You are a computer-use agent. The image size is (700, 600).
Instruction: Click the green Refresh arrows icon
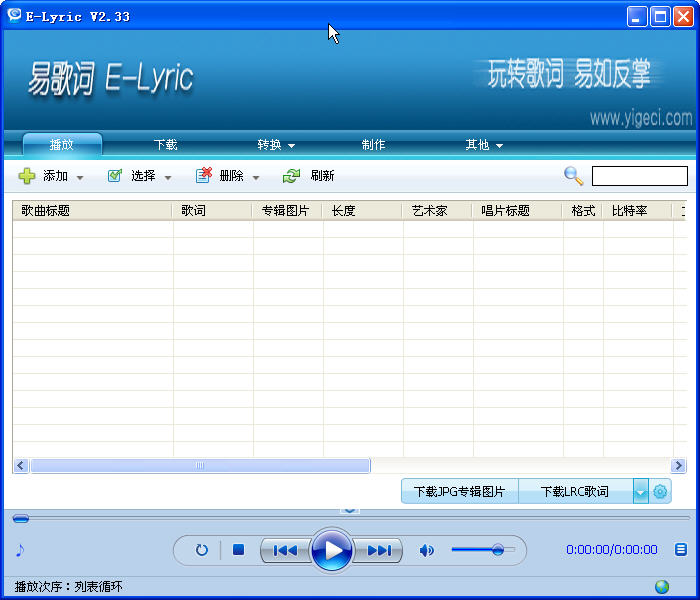coord(291,176)
